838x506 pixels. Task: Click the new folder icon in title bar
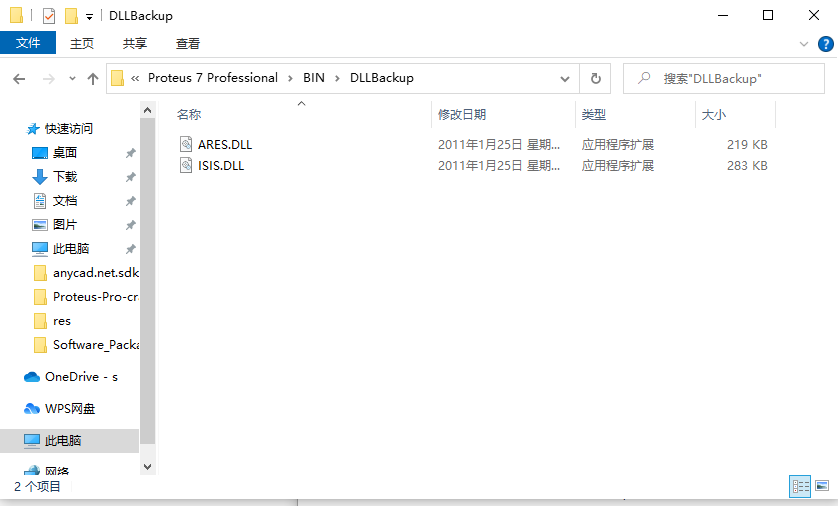[71, 16]
